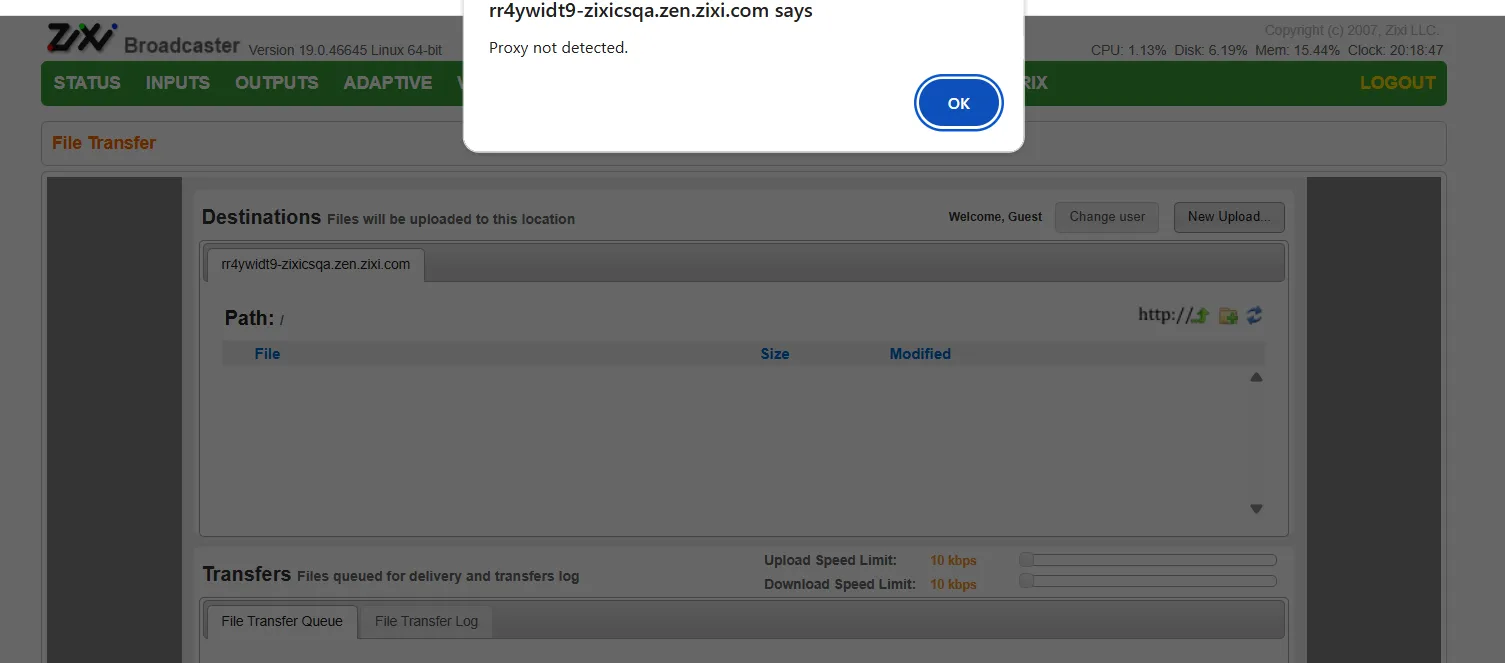The height and width of the screenshot is (663, 1505).
Task: Sort by the Size column header
Action: click(x=775, y=354)
